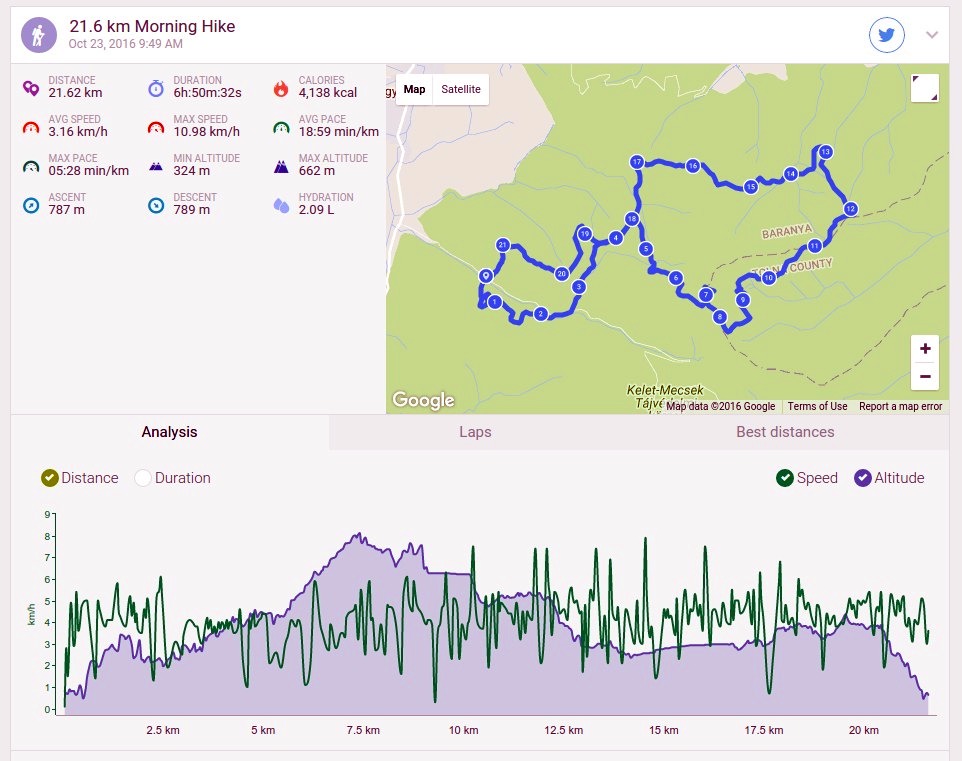The image size is (962, 761).
Task: Expand the workout options chevron
Action: pyautogui.click(x=932, y=35)
